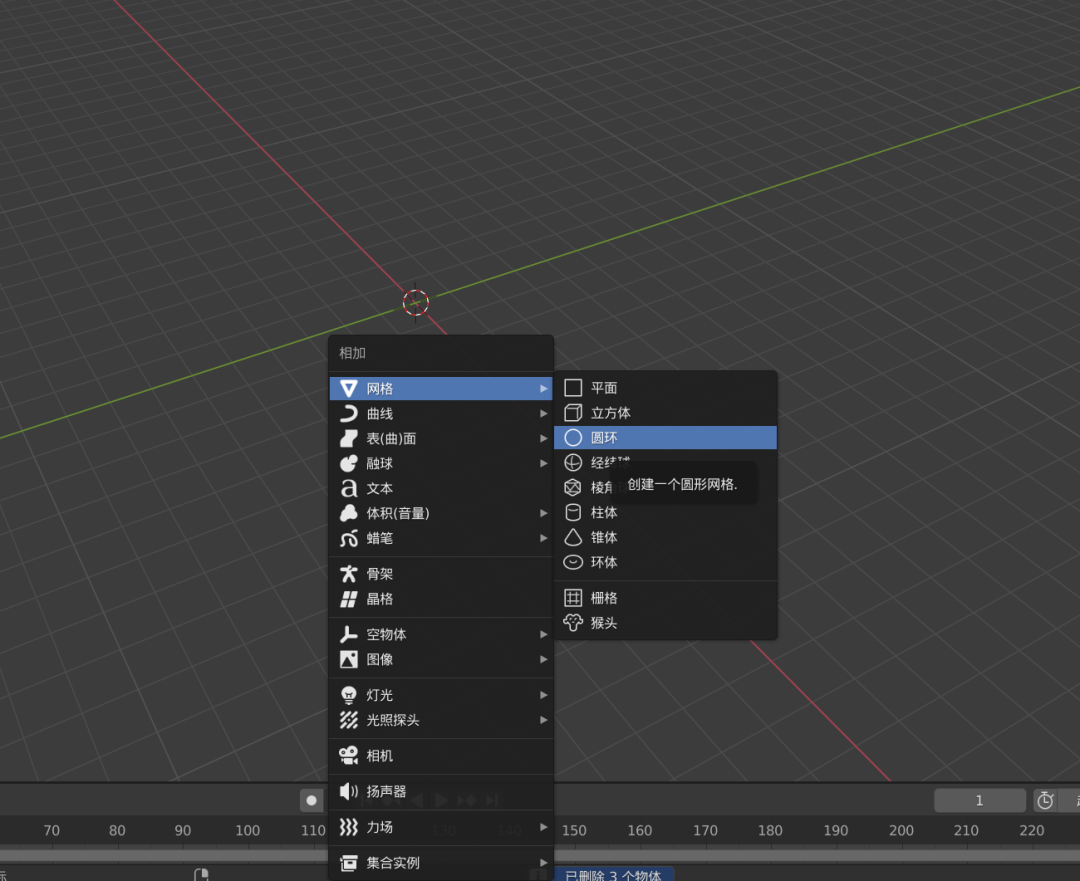
Task: Click the 曲线 curve icon
Action: point(349,413)
